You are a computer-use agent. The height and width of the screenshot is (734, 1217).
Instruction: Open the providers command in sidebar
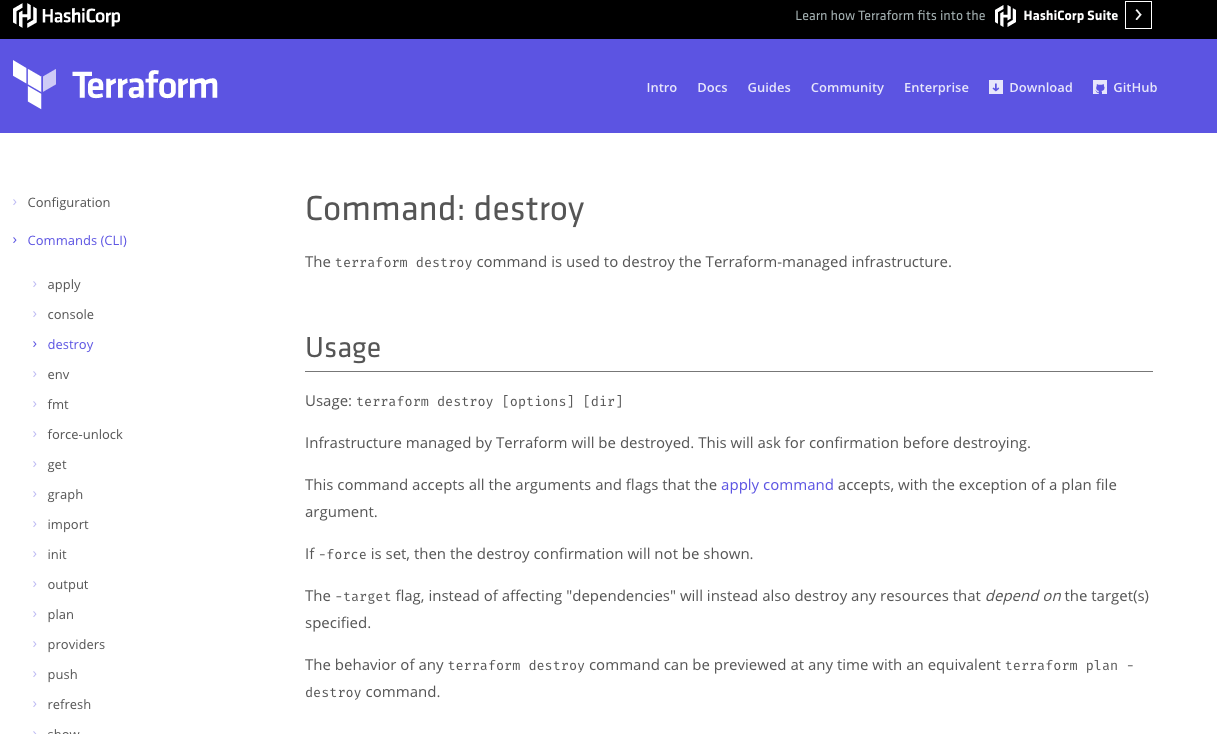tap(76, 644)
